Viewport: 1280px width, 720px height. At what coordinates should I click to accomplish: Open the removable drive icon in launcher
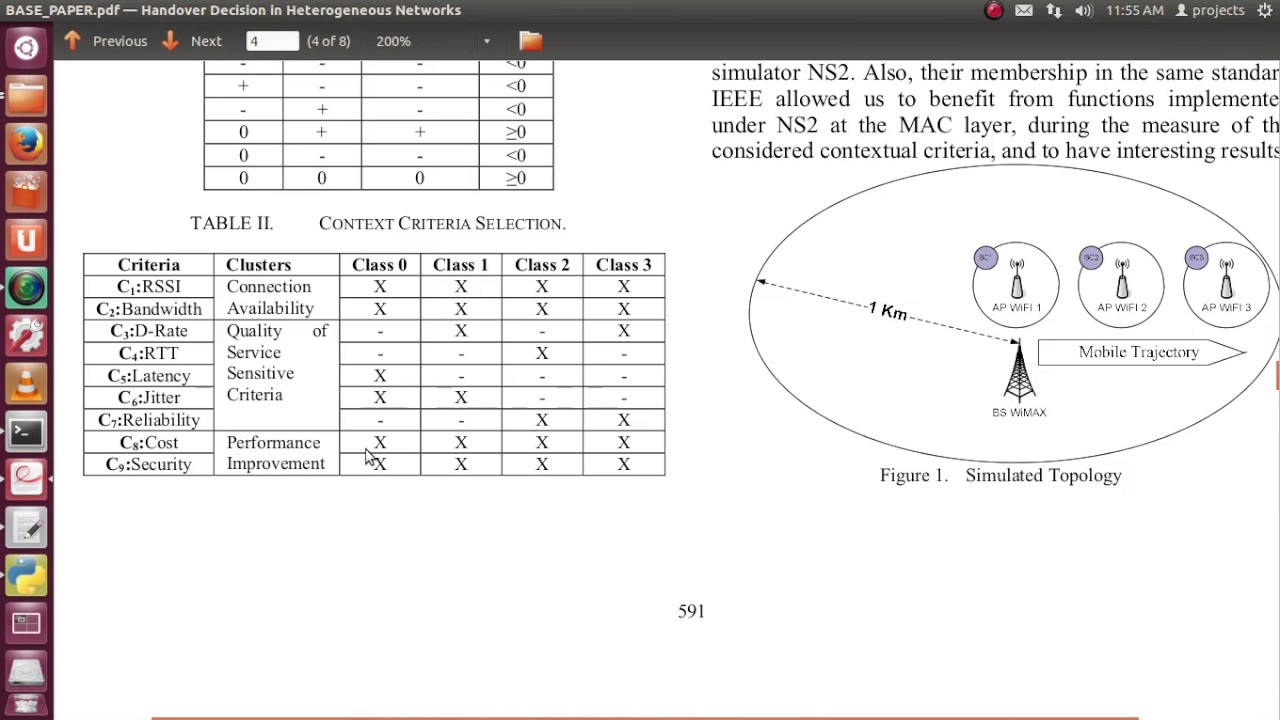pos(26,672)
